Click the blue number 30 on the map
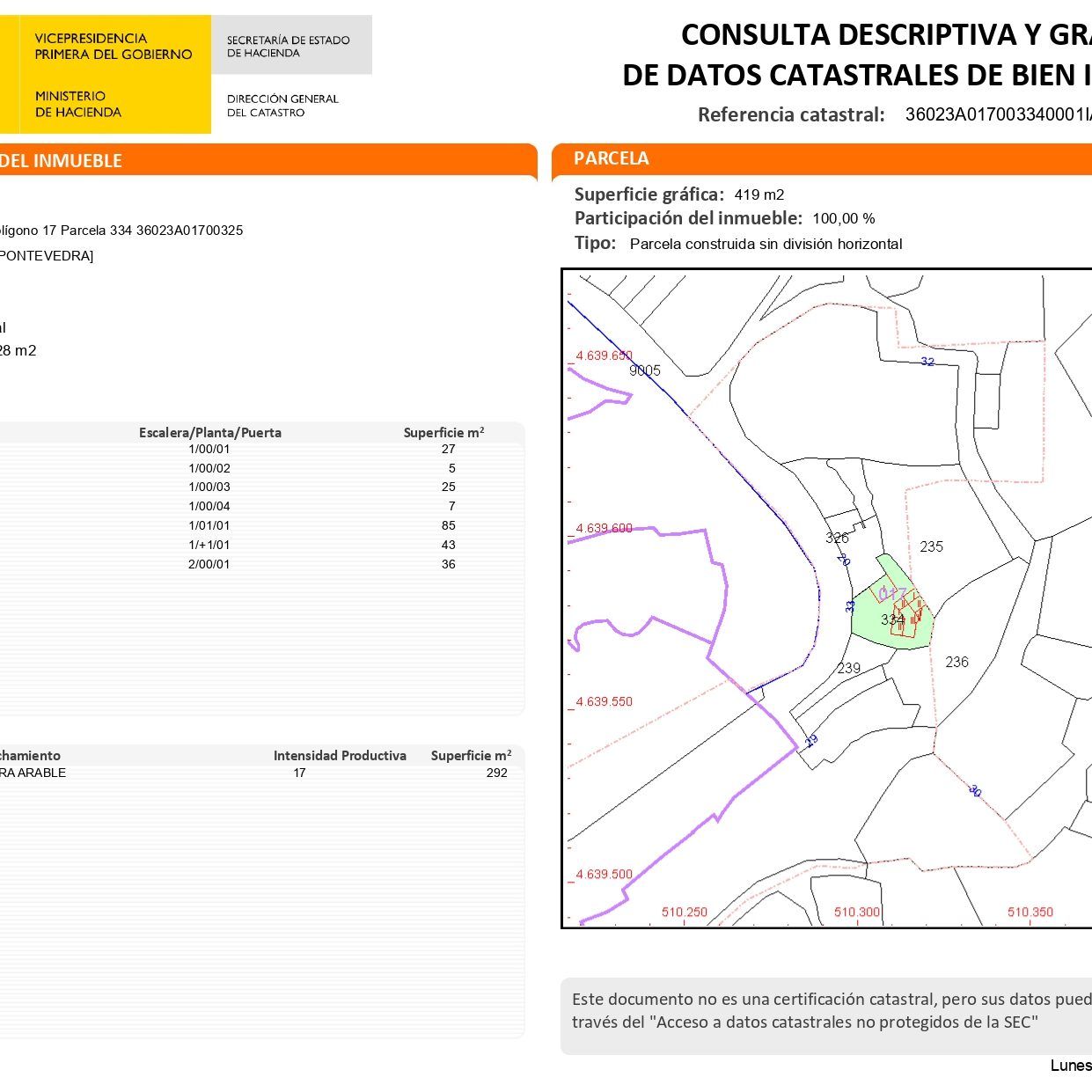This screenshot has height=1092, width=1092. point(975,790)
